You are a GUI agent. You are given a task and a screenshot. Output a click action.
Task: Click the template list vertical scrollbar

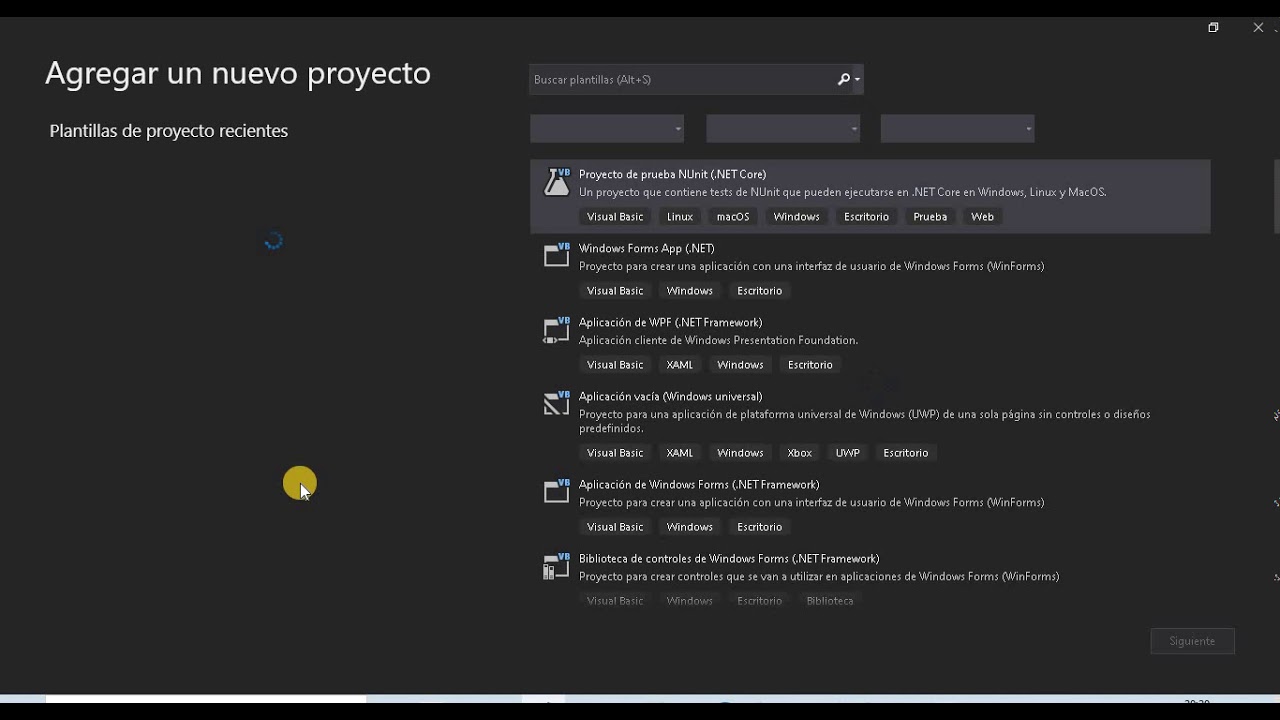(1276, 196)
